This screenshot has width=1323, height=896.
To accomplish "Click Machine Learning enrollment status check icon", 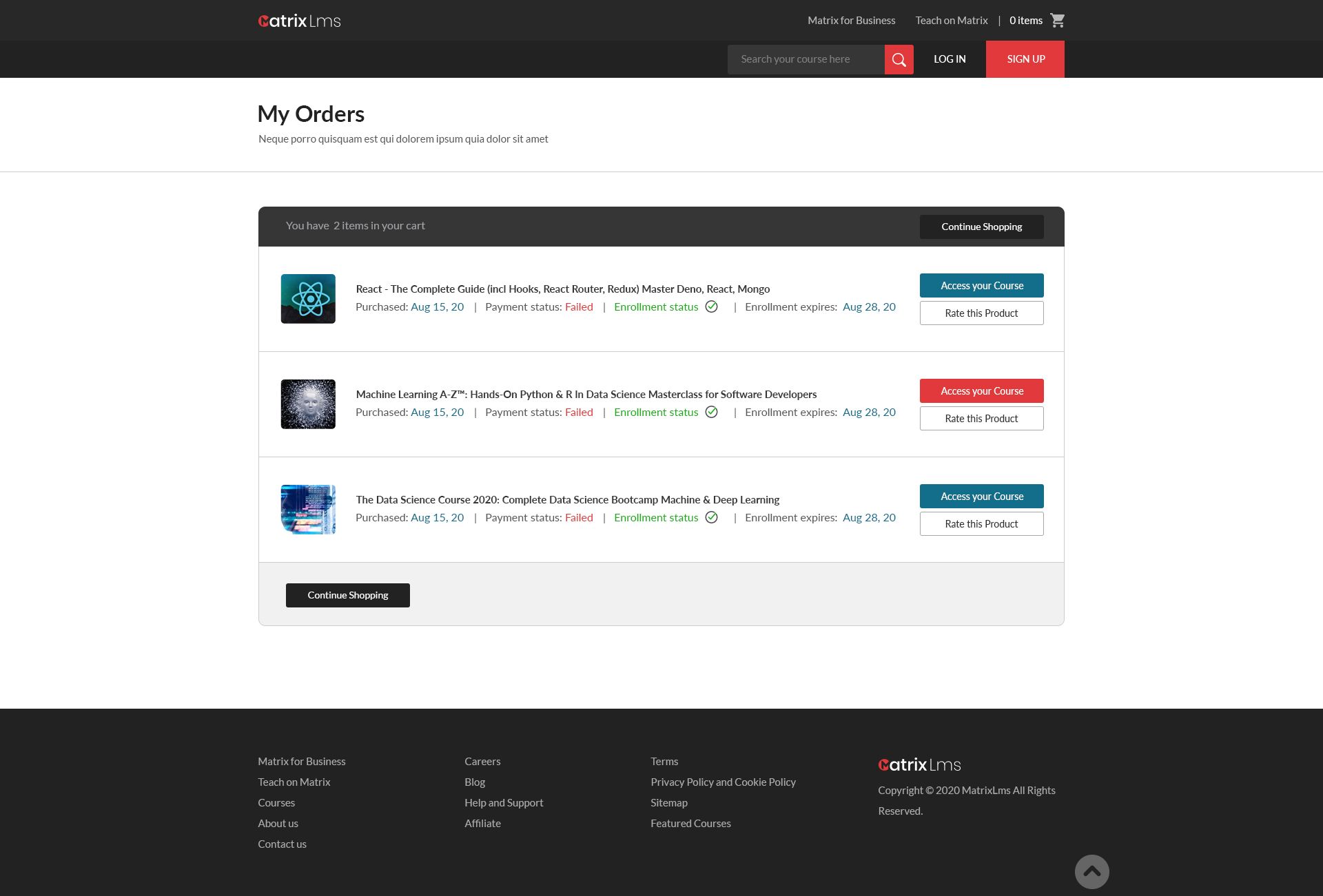I will pyautogui.click(x=712, y=413).
